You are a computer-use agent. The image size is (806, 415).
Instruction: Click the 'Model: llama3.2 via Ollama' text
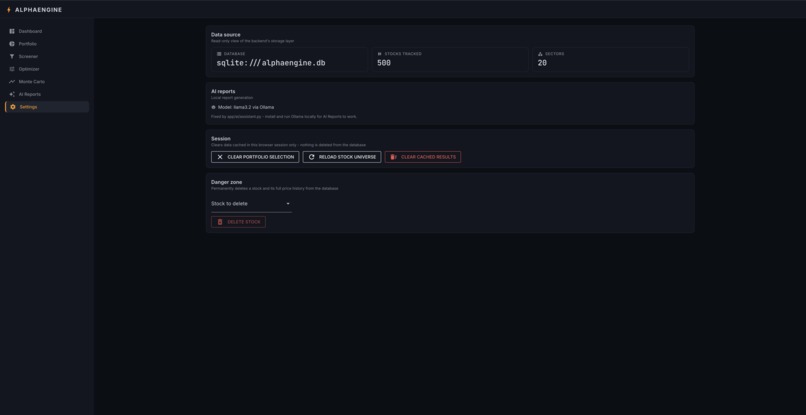coord(246,107)
